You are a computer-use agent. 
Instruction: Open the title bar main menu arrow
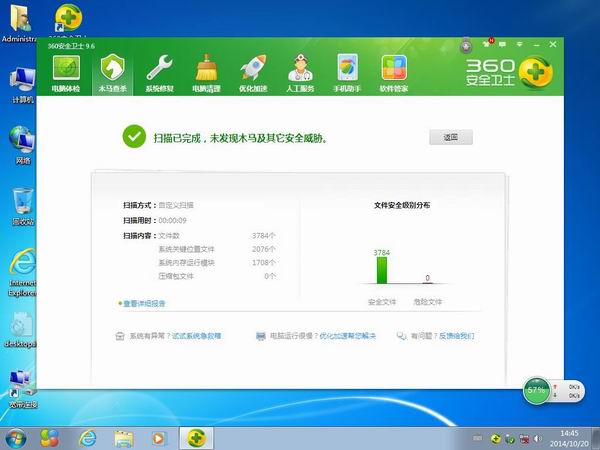pyautogui.click(x=519, y=45)
